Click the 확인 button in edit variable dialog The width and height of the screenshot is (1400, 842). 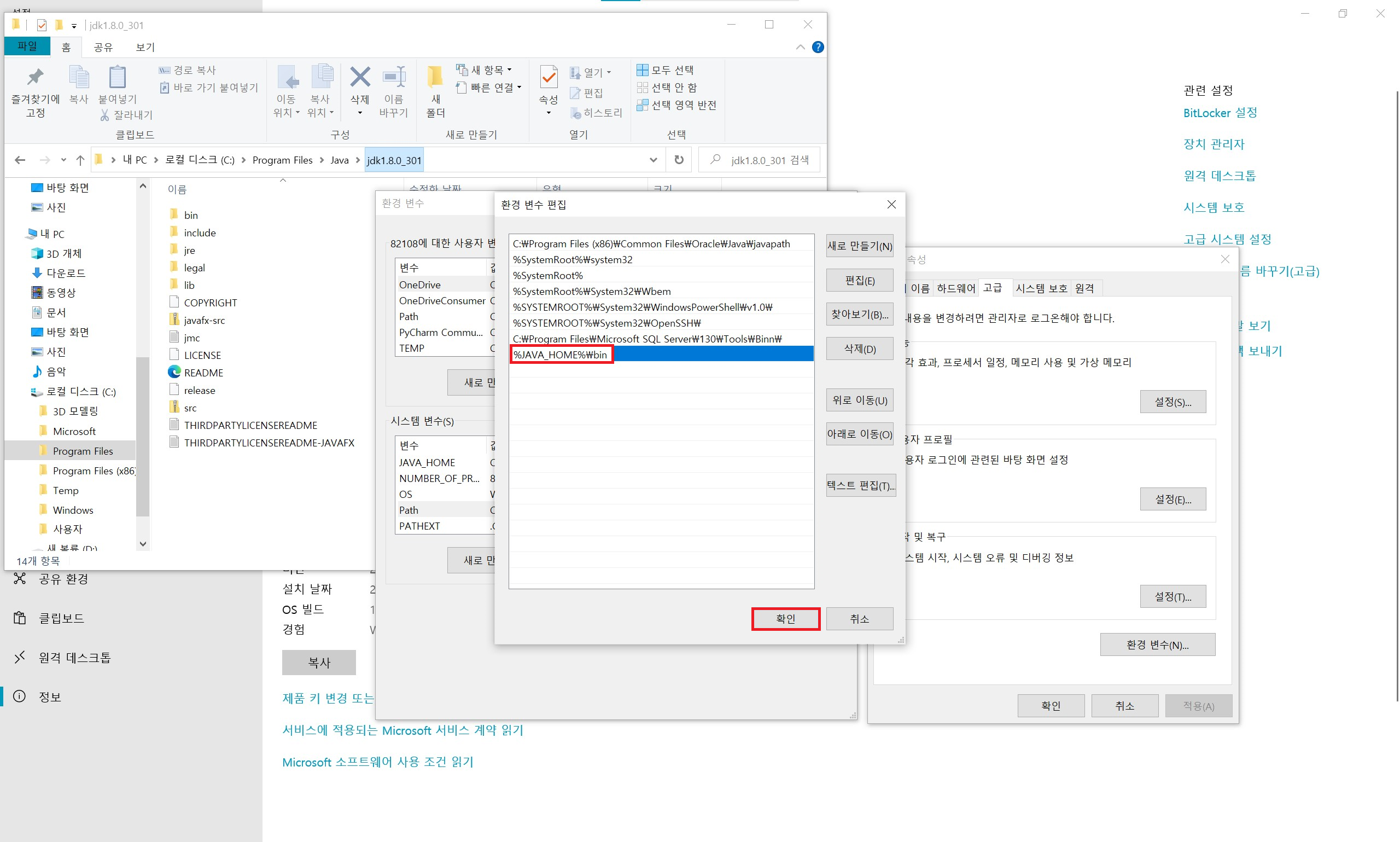coord(785,618)
